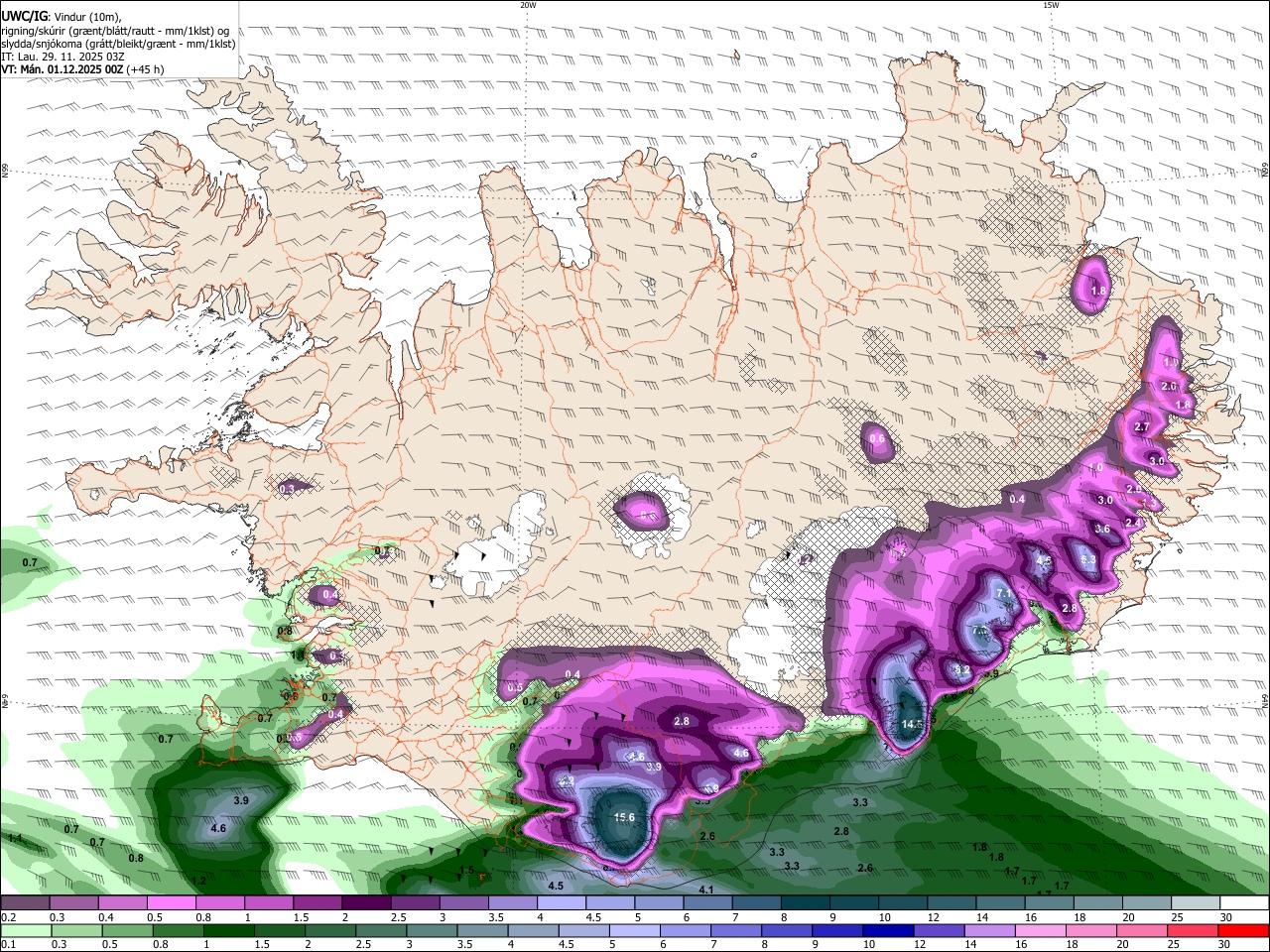Click the VT: Mán. 01.12.2025 00Z (+45 h) line
The width and height of the screenshot is (1270, 952).
83,69
